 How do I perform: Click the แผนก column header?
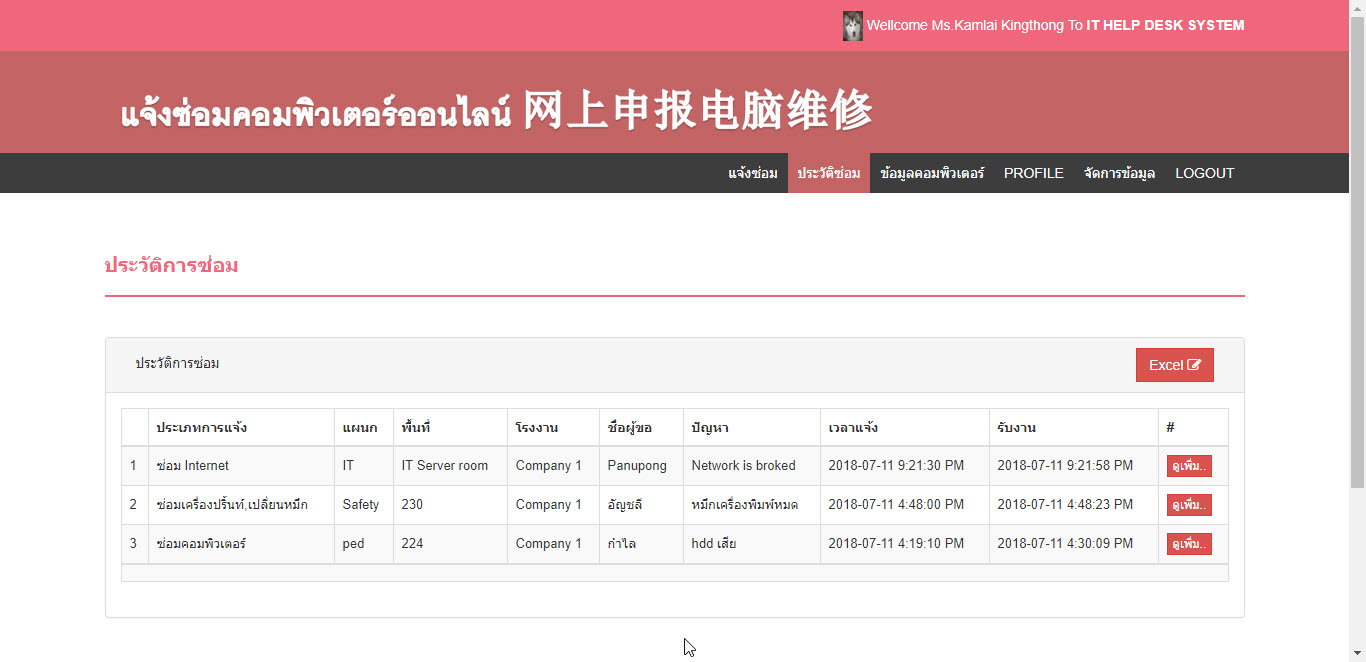[364, 427]
